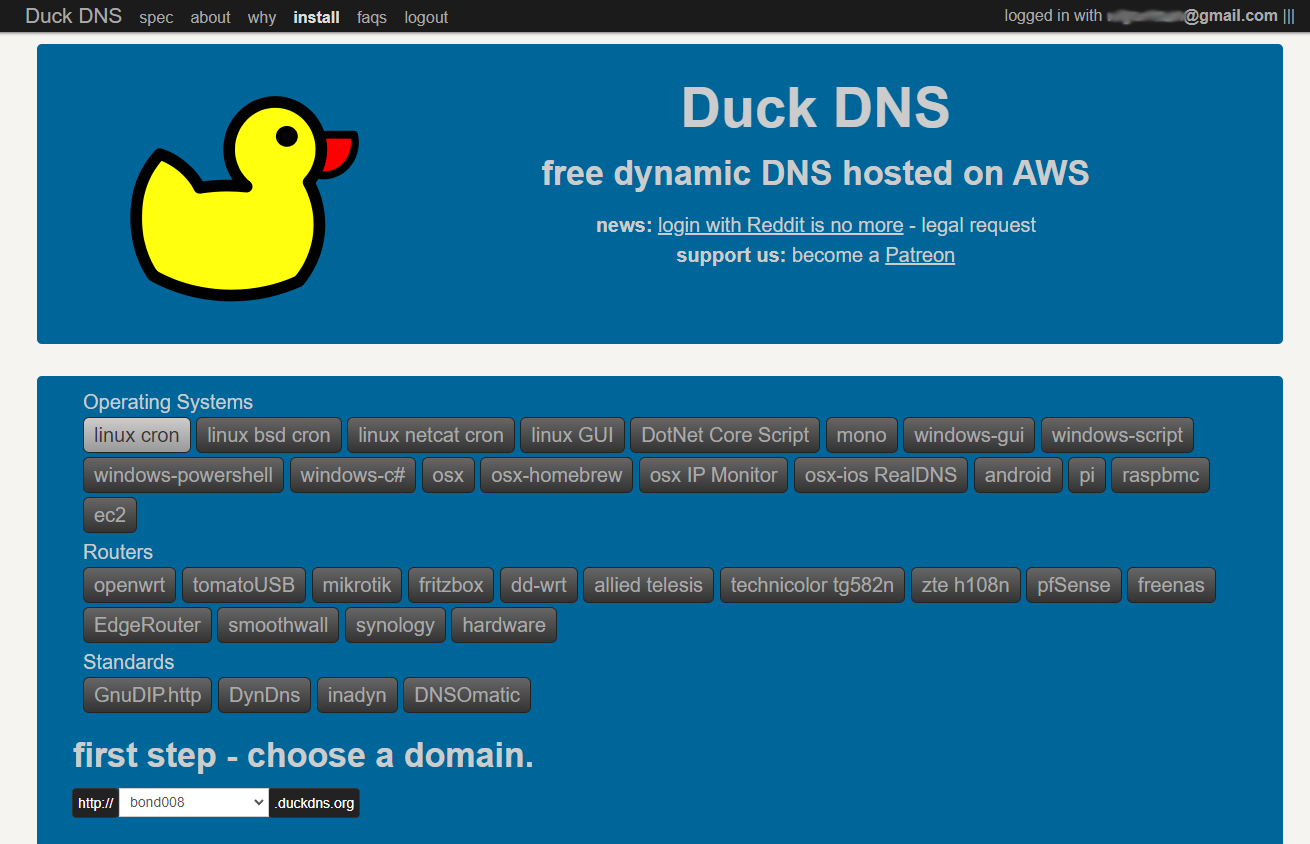Image resolution: width=1310 pixels, height=844 pixels.
Task: Select the windows-c# button
Action: click(353, 475)
